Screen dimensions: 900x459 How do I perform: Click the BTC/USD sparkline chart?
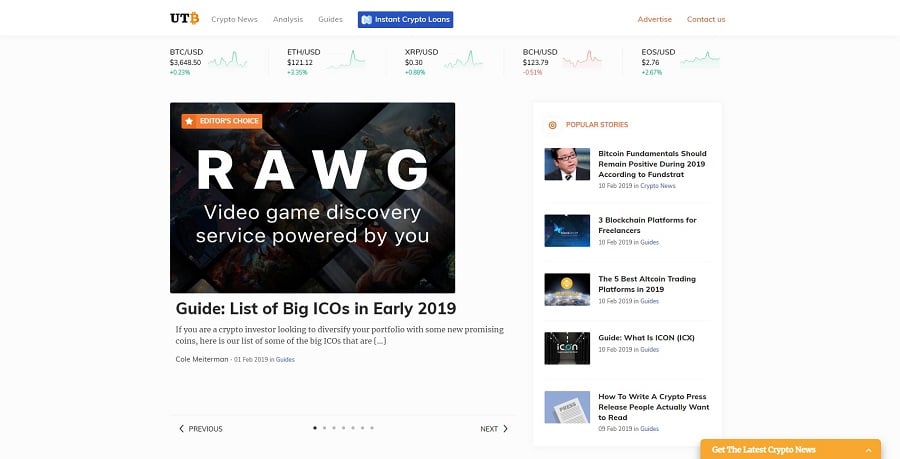pos(228,61)
